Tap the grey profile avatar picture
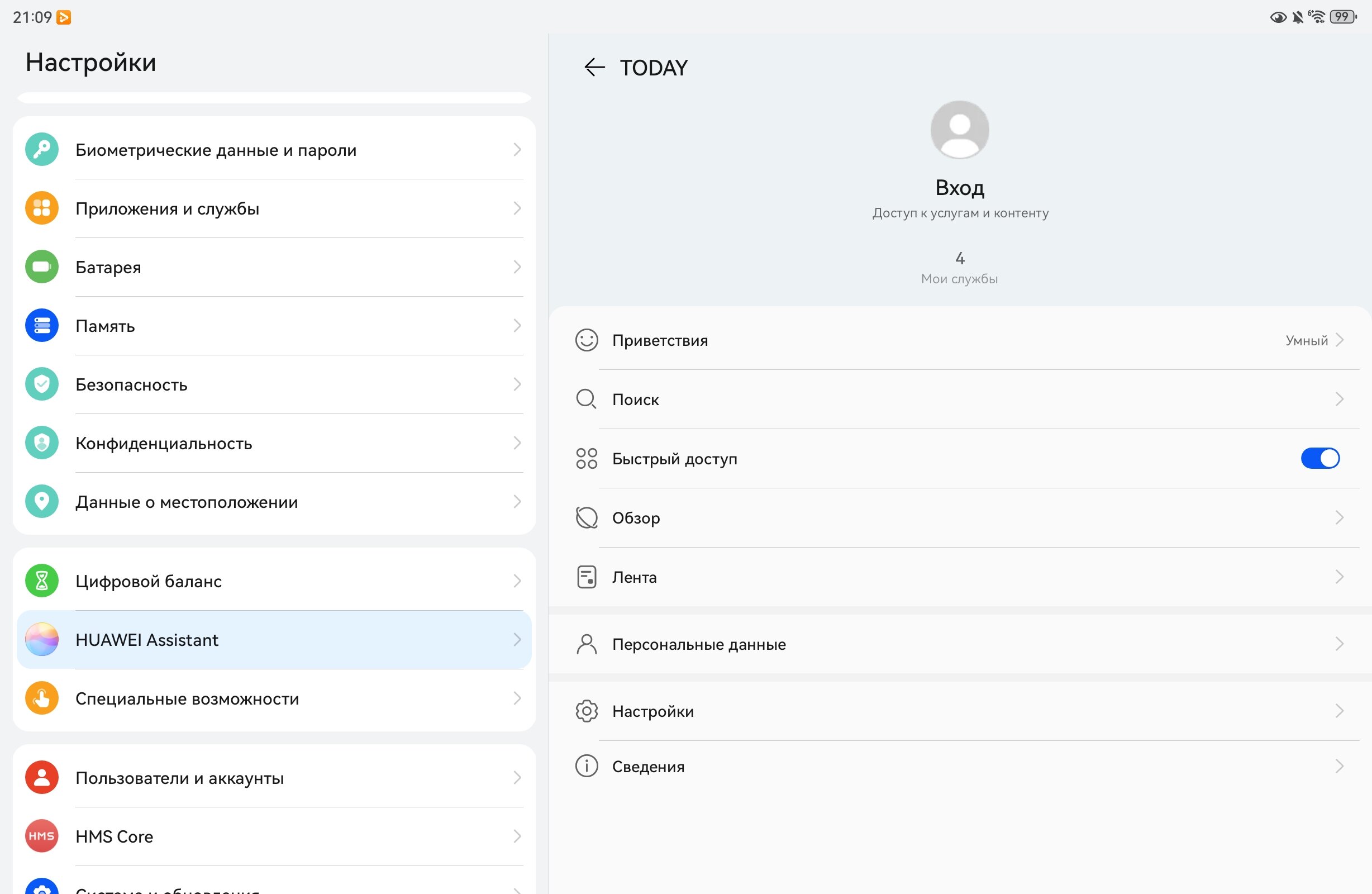This screenshot has width=1372, height=894. pyautogui.click(x=960, y=130)
